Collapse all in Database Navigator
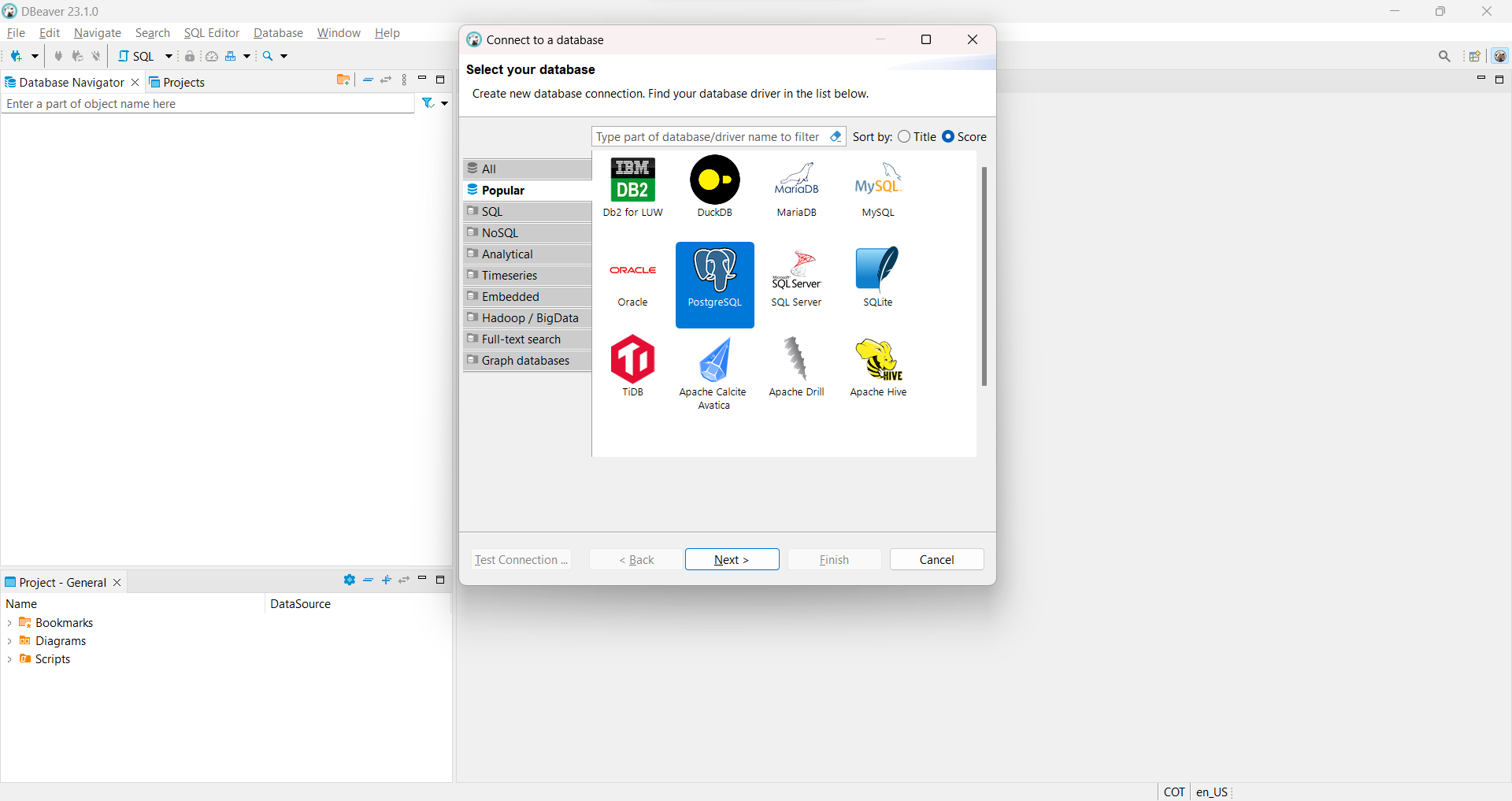The image size is (1512, 801). click(368, 80)
